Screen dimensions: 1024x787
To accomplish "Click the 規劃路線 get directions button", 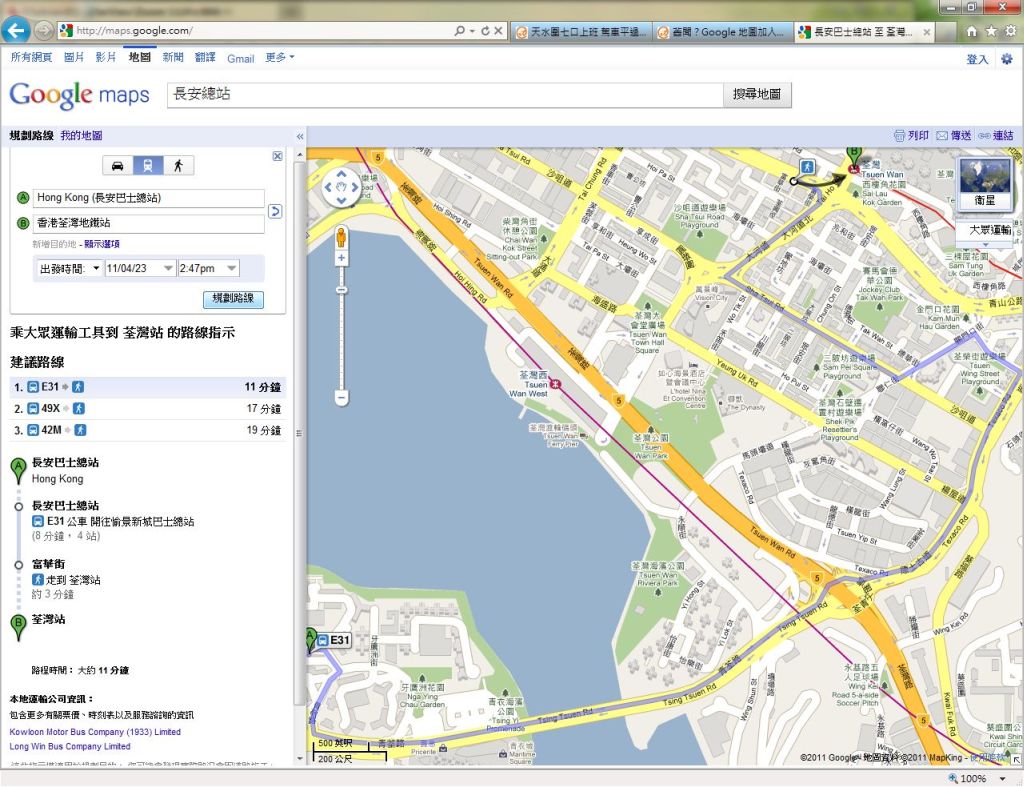I will (x=233, y=299).
